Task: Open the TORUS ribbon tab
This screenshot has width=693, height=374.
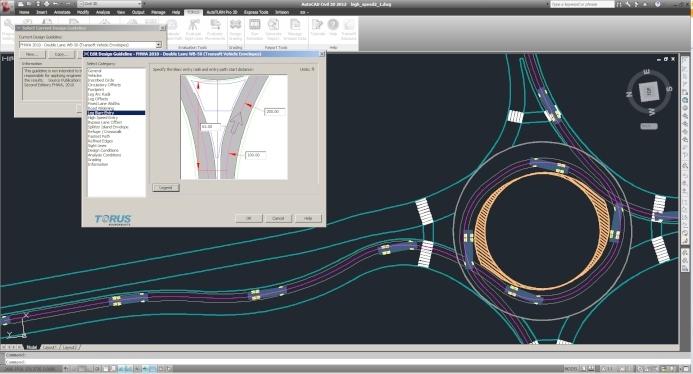Action: (x=193, y=12)
